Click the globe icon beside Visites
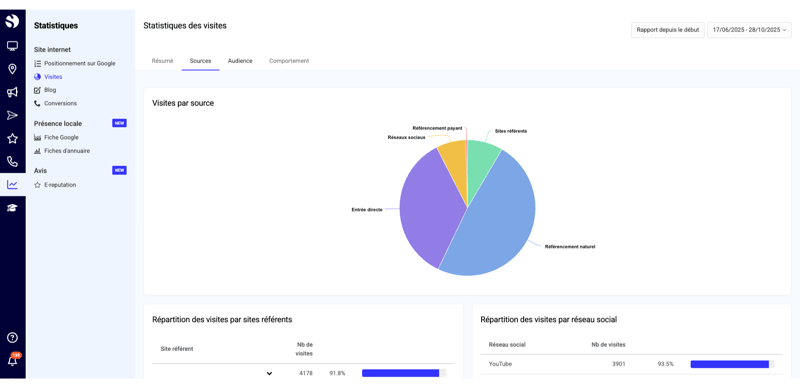 click(37, 77)
